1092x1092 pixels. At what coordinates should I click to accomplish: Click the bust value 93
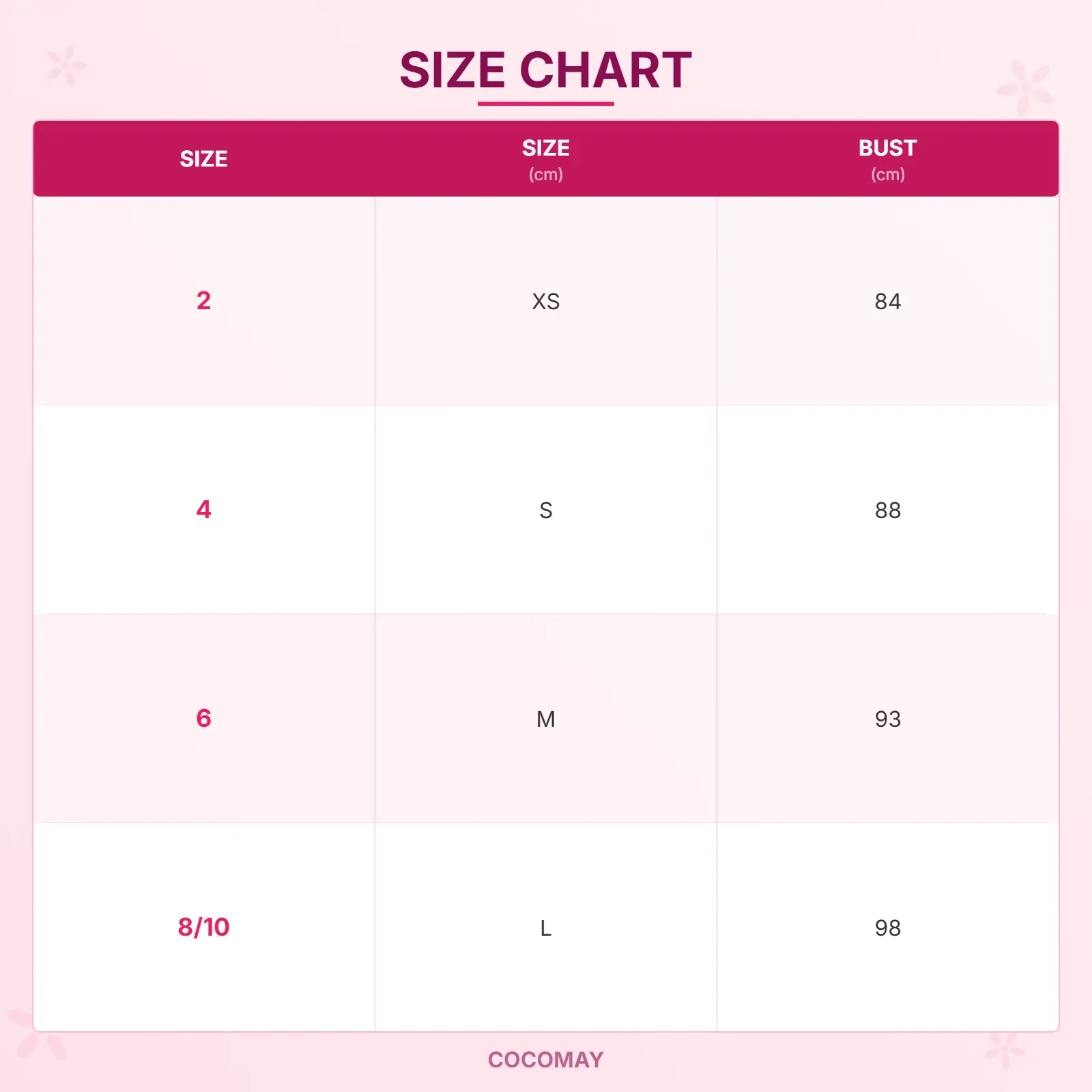[887, 719]
